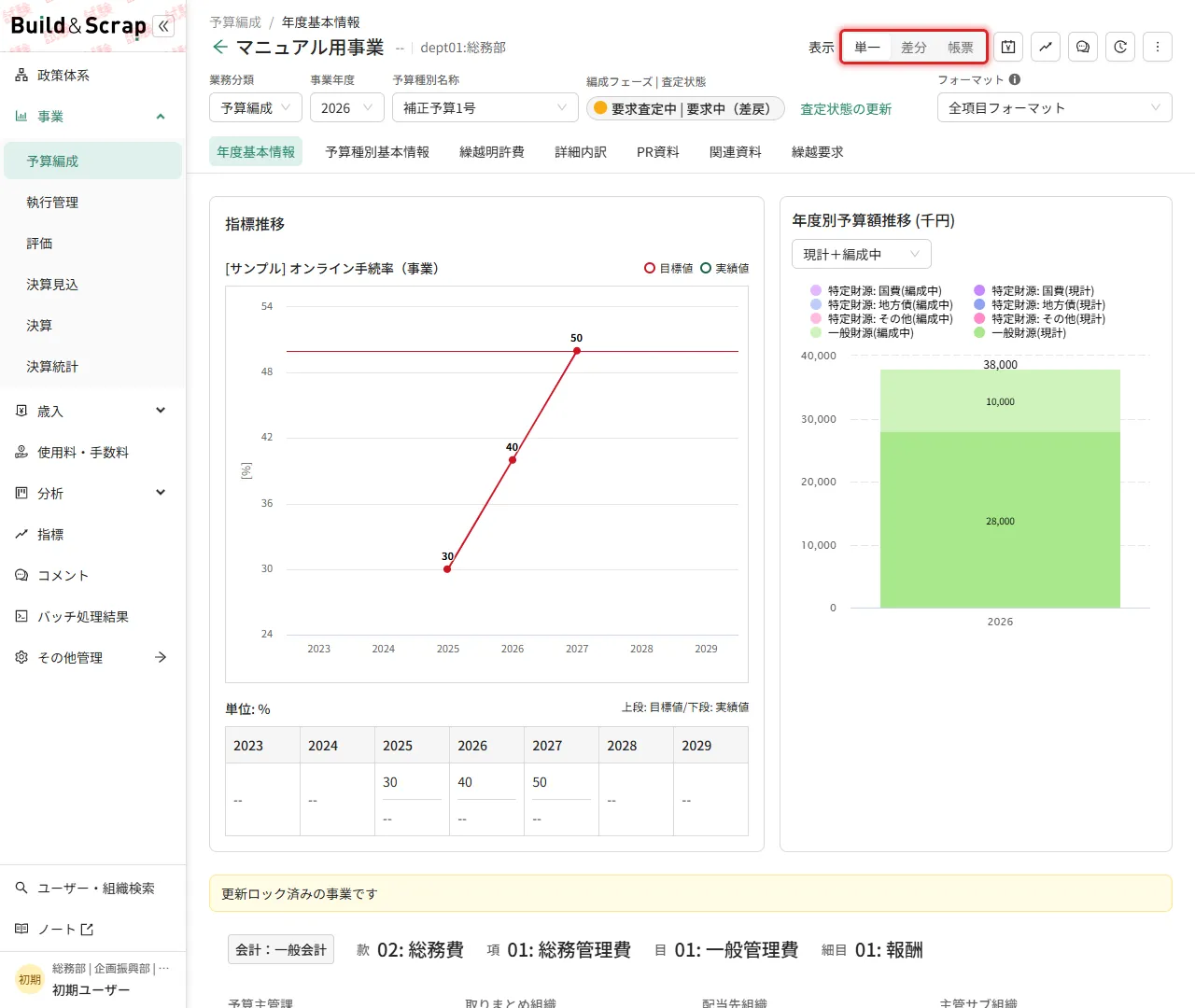1195x1008 pixels.
Task: Click the フォーマット info icon
Action: pyautogui.click(x=1015, y=79)
